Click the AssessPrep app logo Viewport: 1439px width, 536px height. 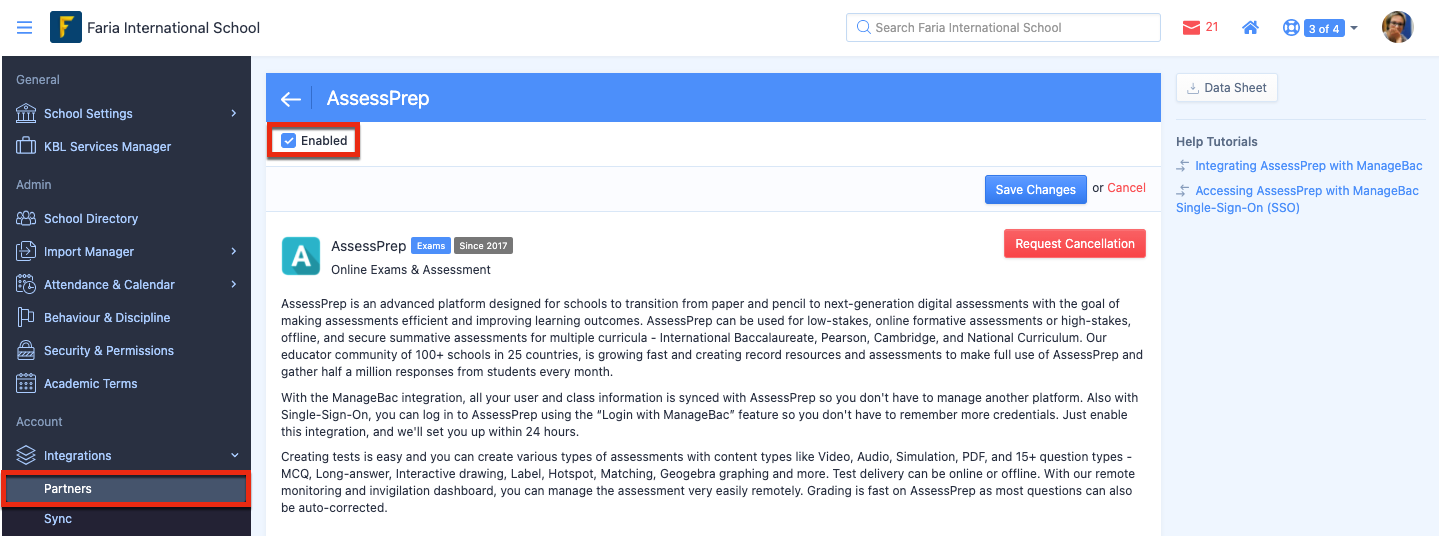tap(301, 256)
